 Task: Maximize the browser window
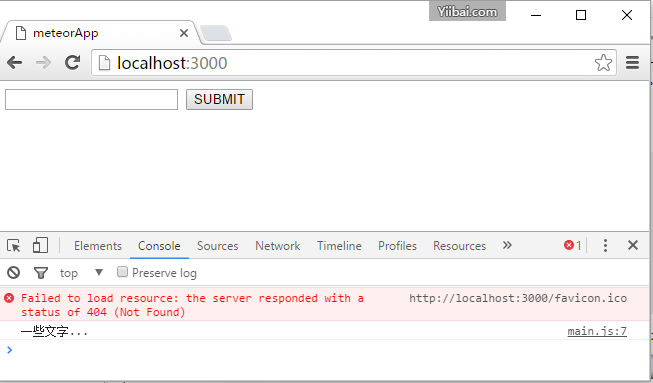click(x=581, y=15)
